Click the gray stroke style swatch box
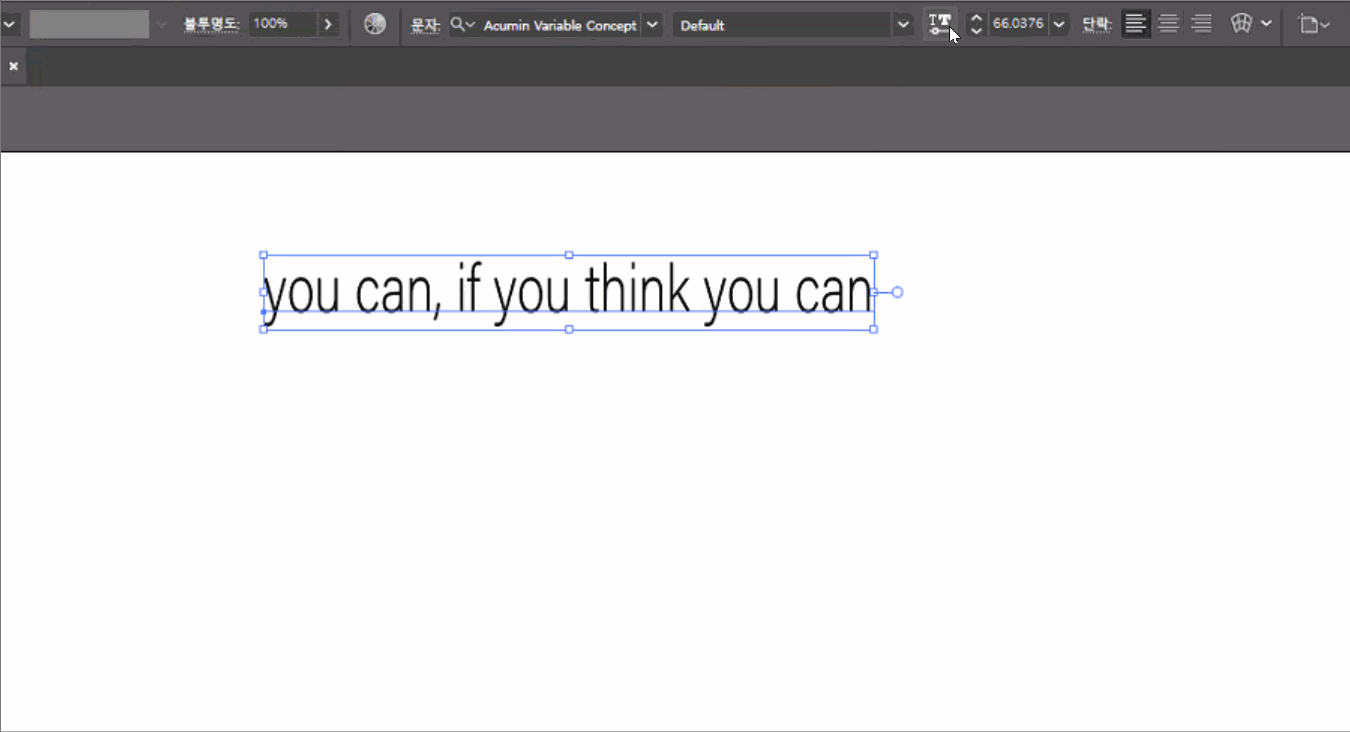This screenshot has width=1350, height=732. click(x=89, y=24)
